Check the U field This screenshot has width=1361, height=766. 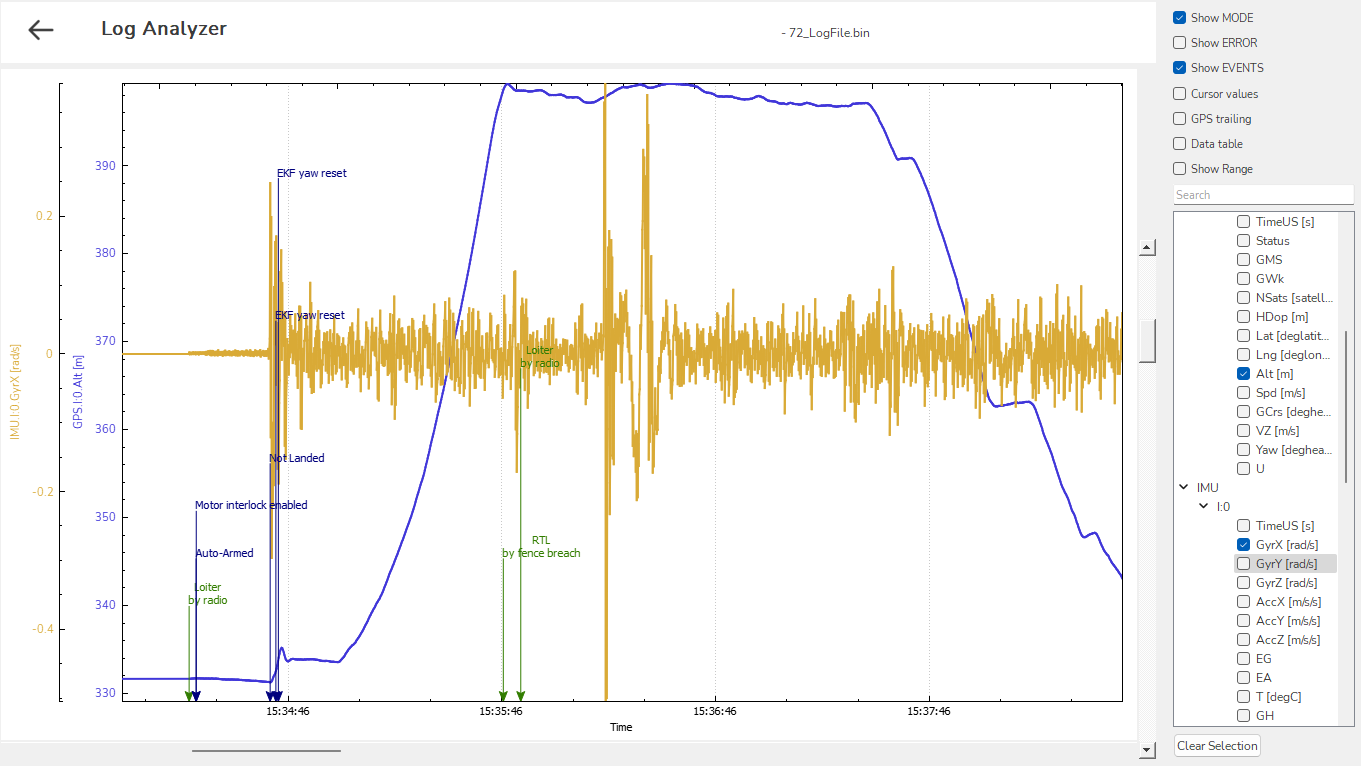[x=1244, y=469]
